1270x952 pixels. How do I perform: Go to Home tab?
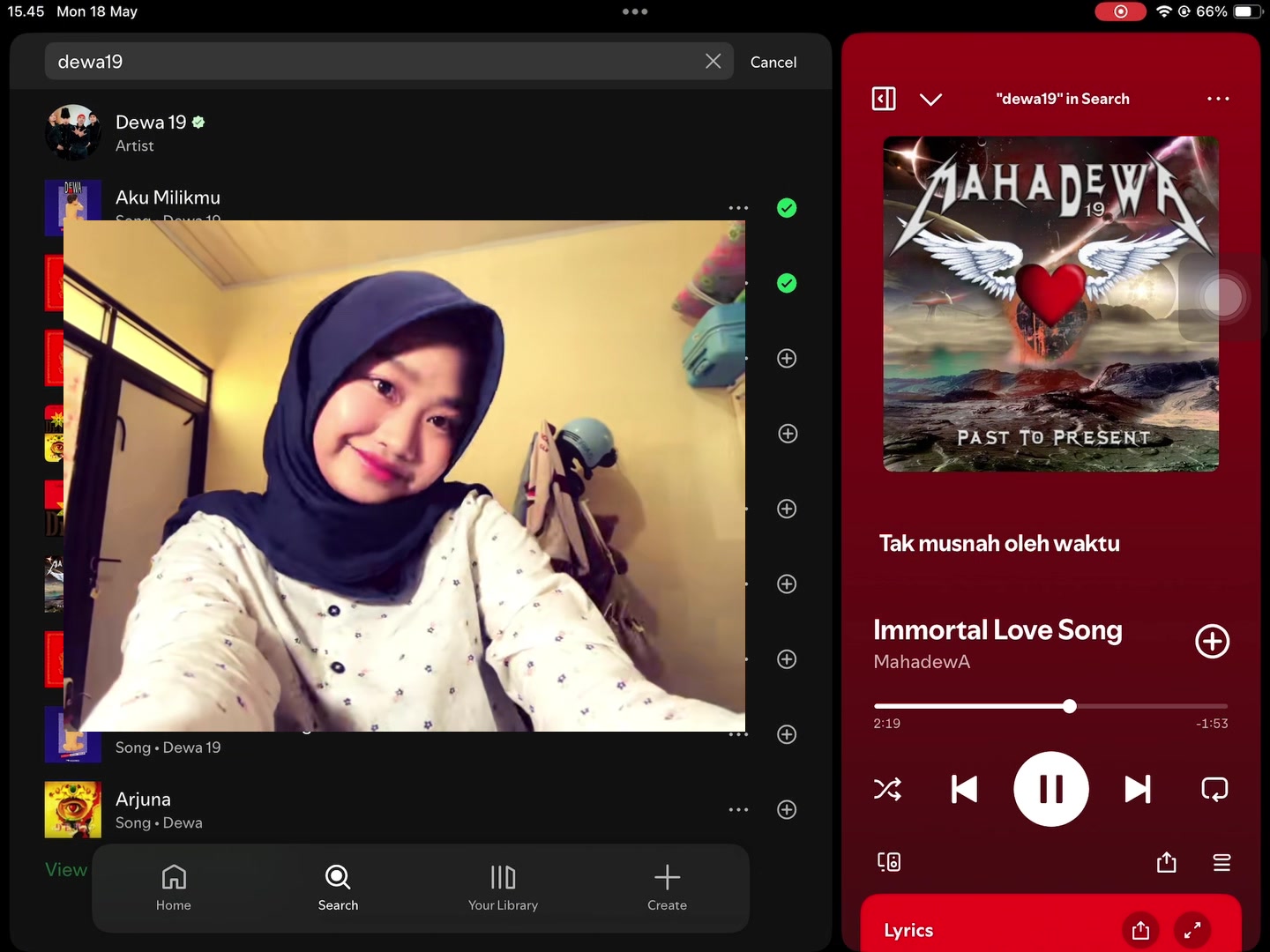(x=174, y=888)
